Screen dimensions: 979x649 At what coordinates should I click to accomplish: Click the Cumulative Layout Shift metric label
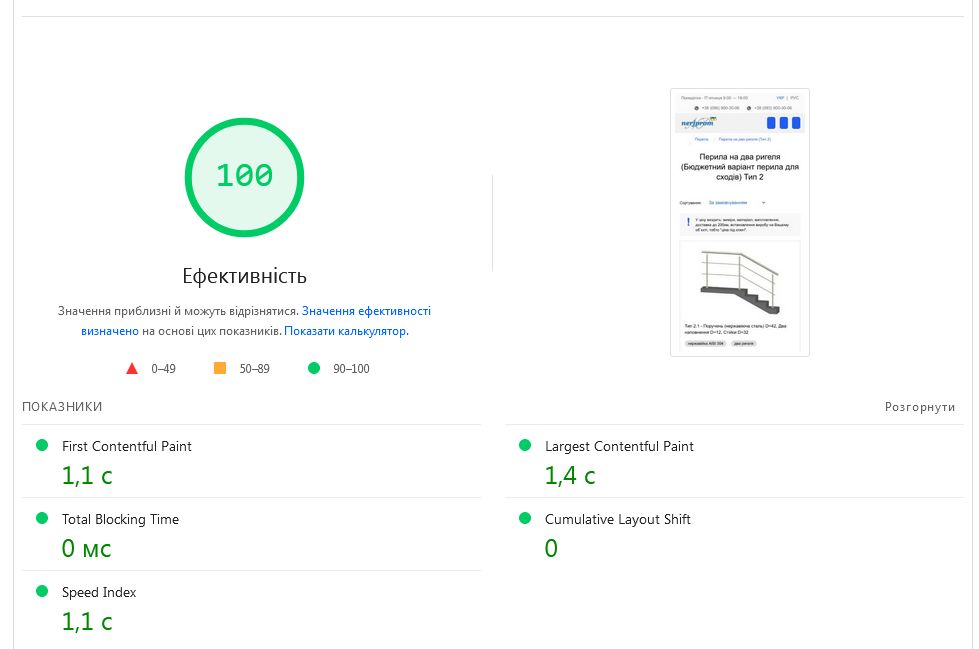tap(617, 519)
